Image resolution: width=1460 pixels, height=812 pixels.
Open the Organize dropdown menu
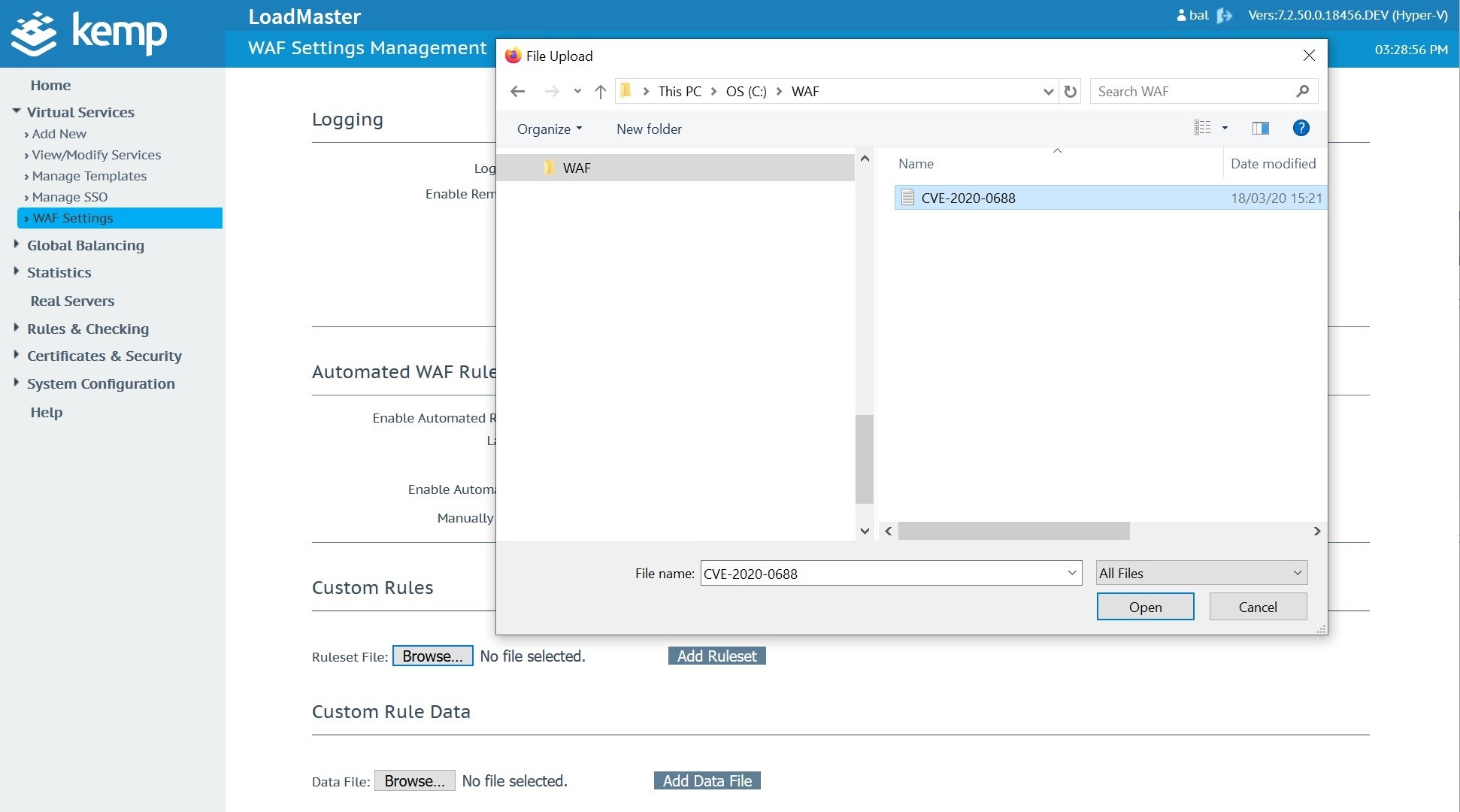point(549,129)
